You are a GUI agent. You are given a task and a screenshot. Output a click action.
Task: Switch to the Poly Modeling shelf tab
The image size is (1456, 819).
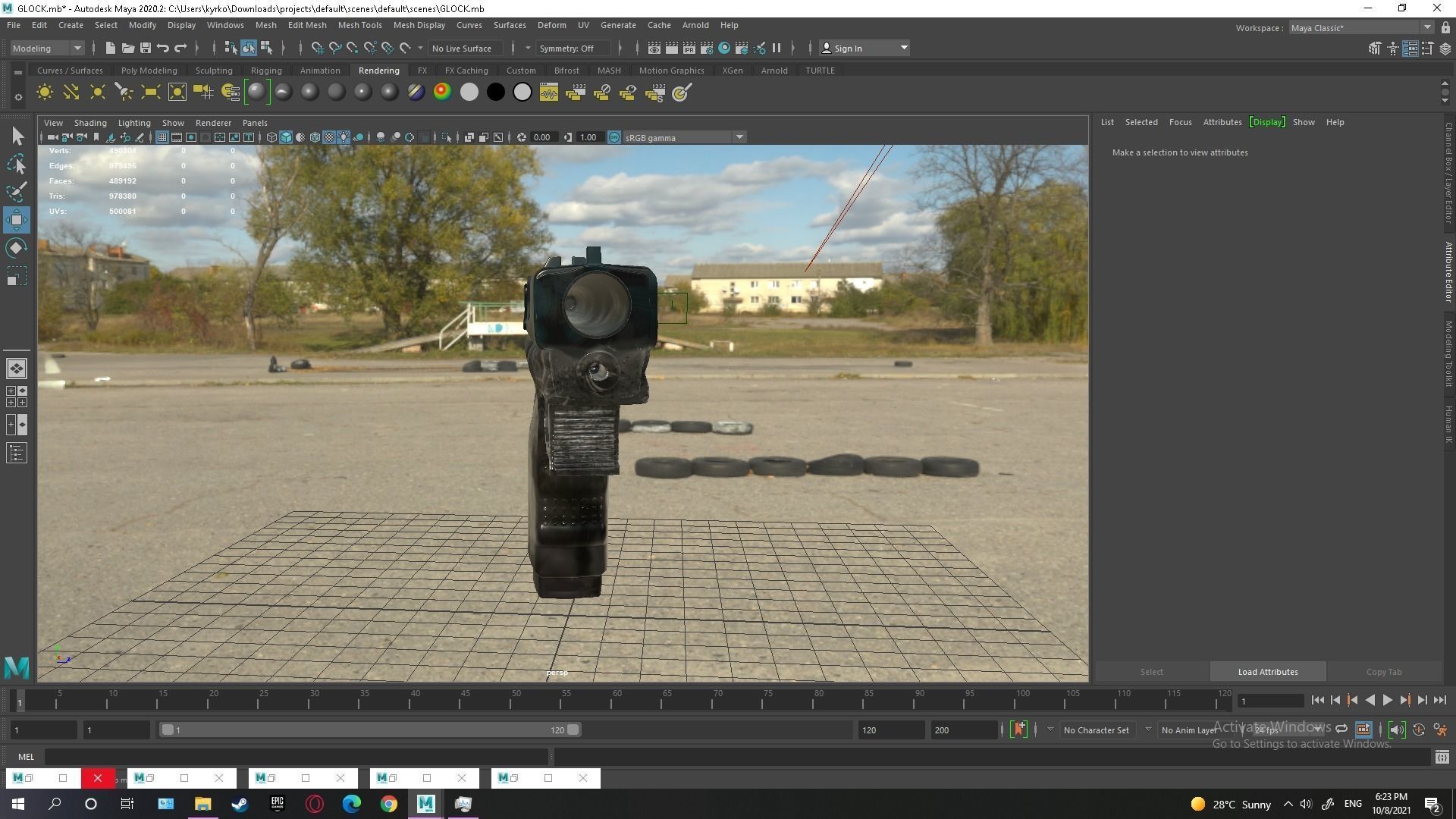coord(149,70)
